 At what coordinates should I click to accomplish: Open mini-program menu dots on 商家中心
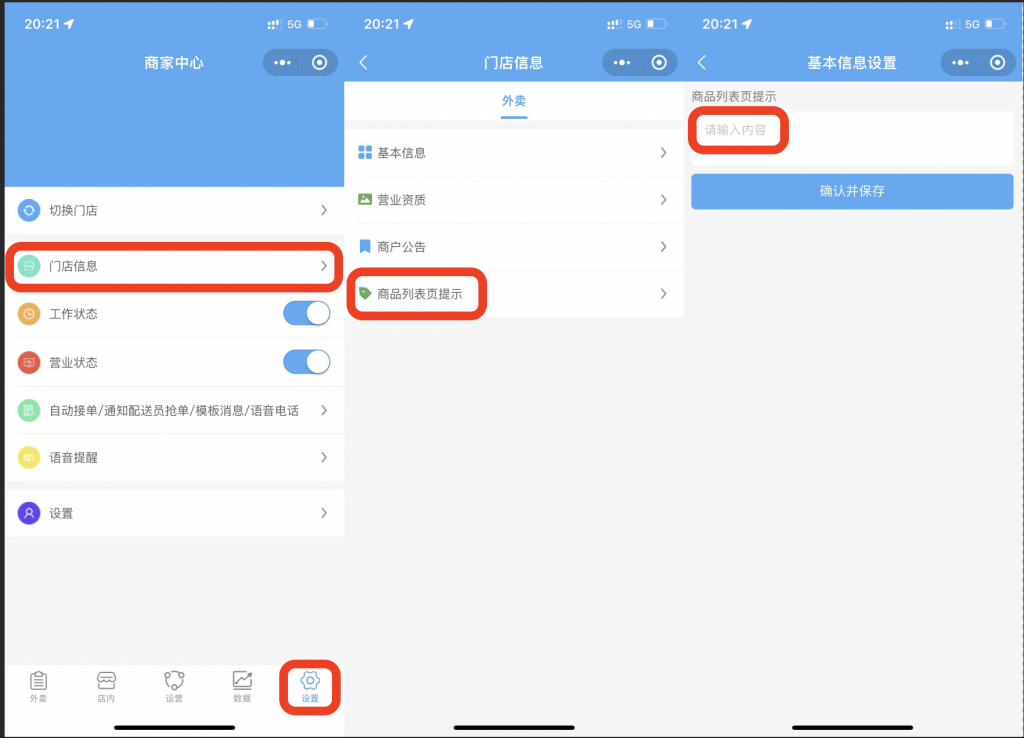[283, 63]
